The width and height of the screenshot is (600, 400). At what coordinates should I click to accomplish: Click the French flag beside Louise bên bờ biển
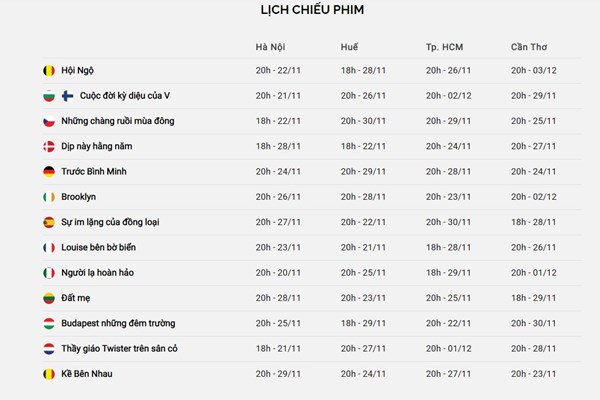[x=49, y=247]
